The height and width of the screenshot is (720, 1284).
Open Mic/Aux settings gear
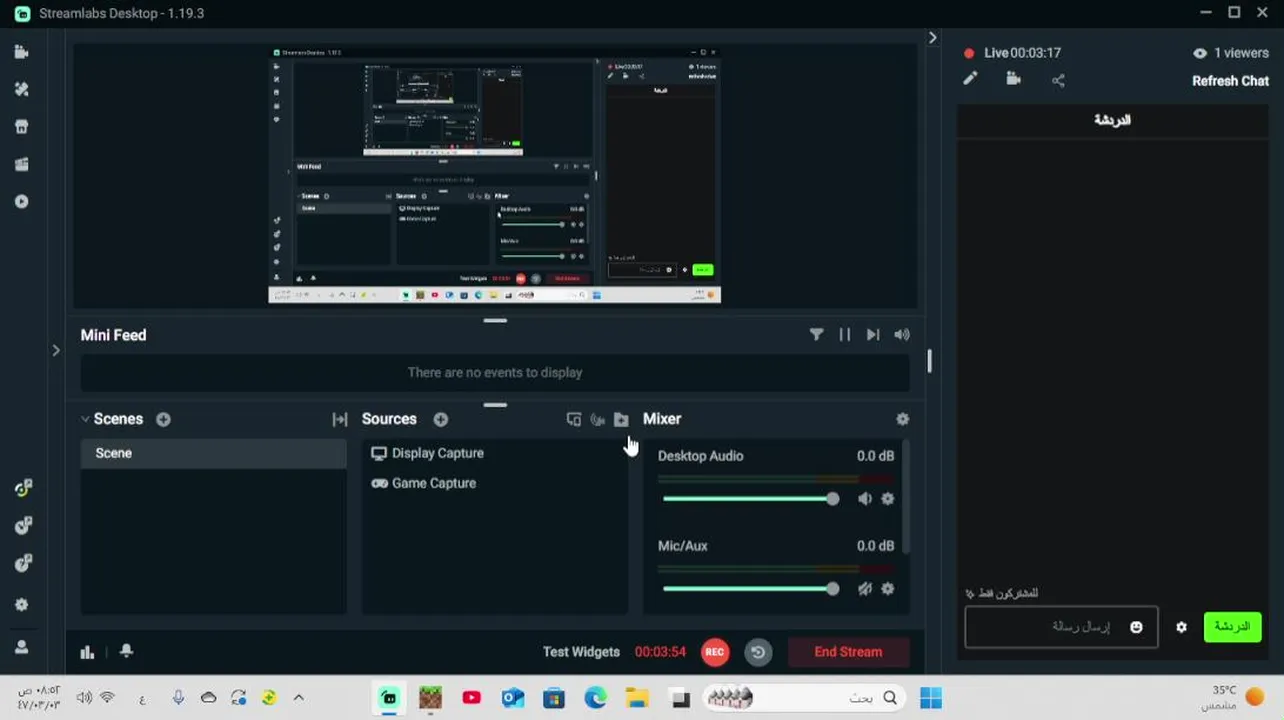pos(888,589)
